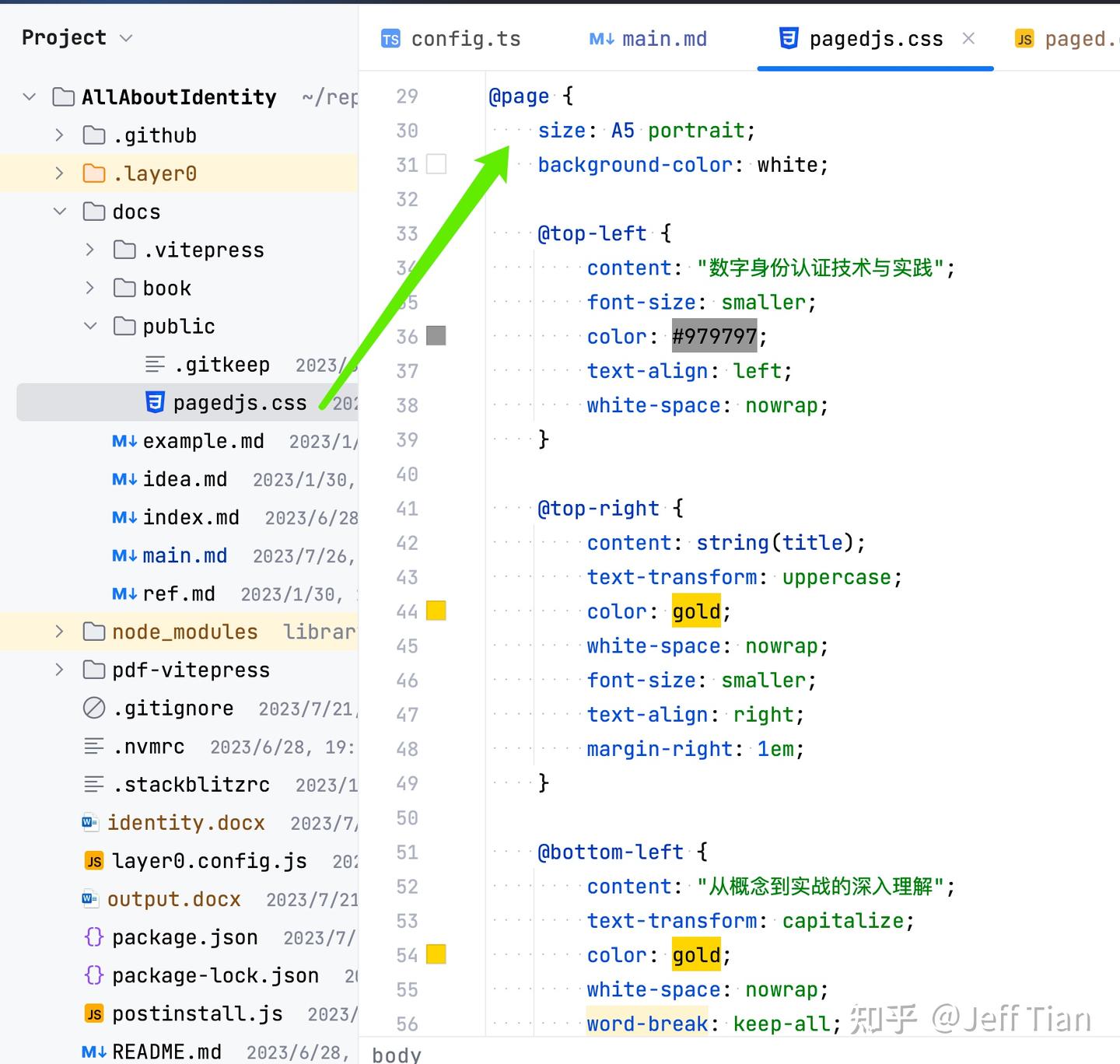Click the braces icon beside package.json
1120x1064 pixels.
(94, 937)
